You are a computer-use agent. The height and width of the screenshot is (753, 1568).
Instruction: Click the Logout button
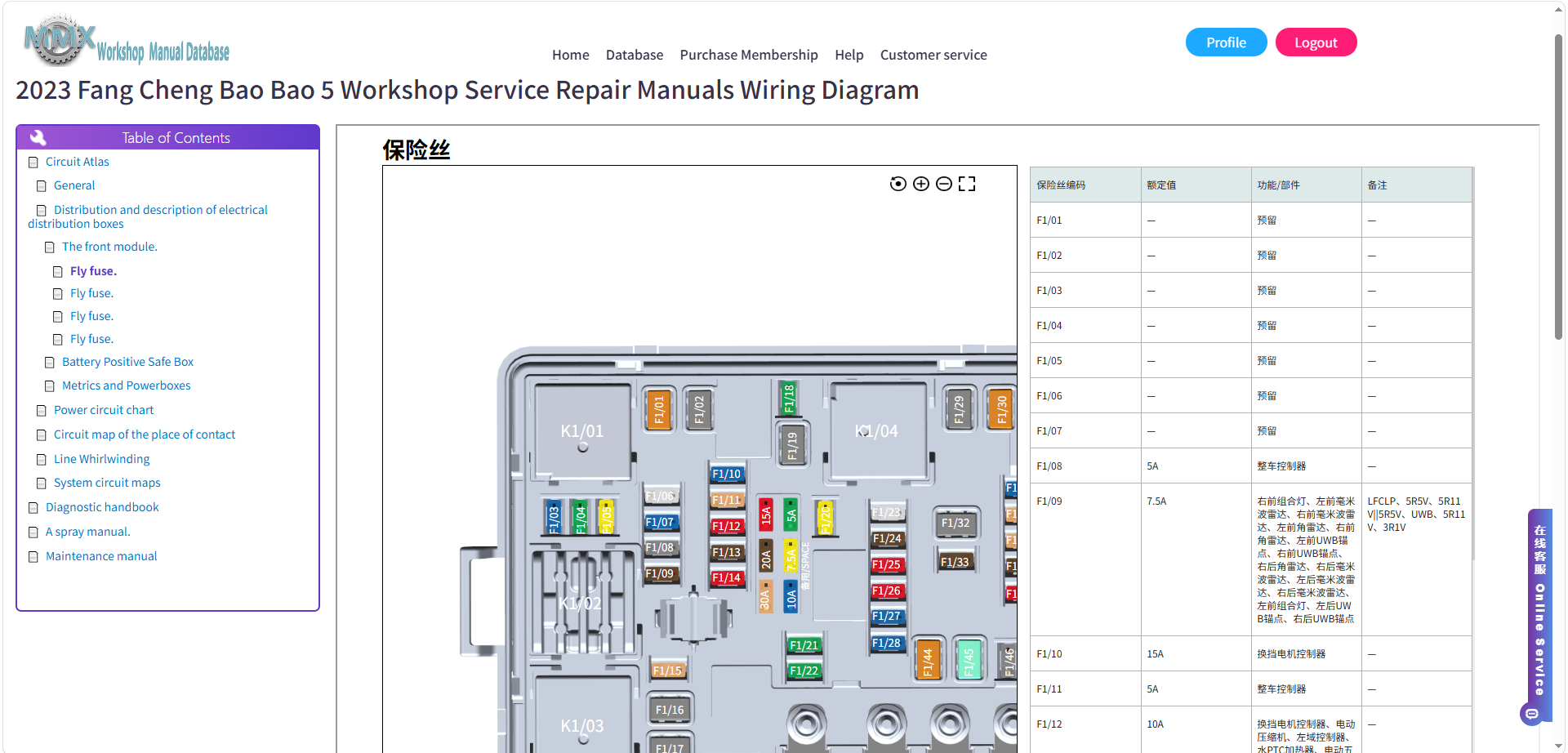(x=1316, y=42)
